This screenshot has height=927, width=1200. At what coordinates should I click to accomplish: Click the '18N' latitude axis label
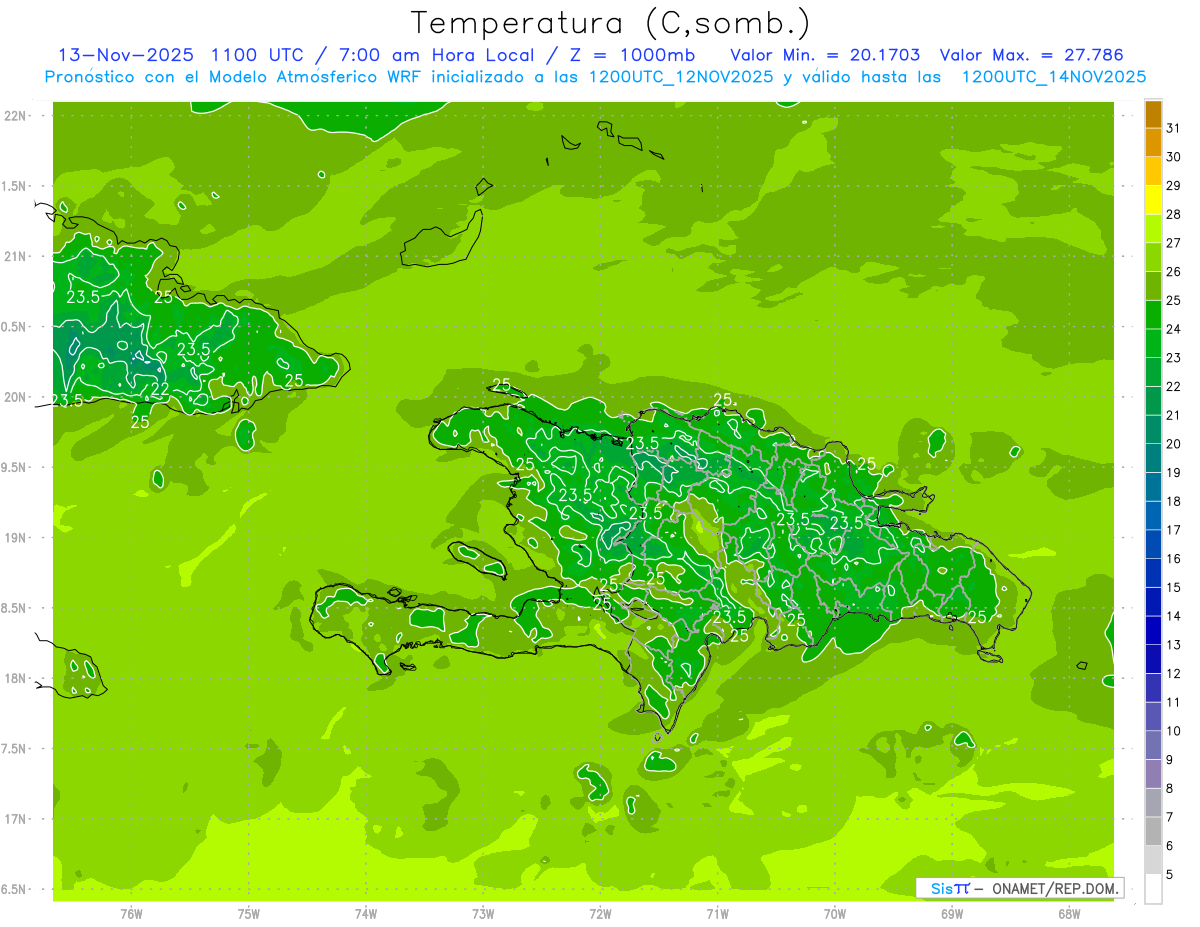(x=16, y=678)
